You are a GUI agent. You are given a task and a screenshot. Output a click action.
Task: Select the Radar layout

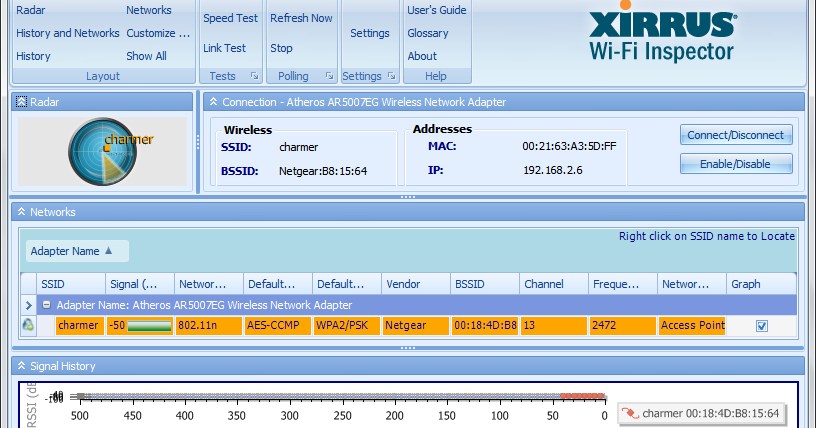coord(31,10)
